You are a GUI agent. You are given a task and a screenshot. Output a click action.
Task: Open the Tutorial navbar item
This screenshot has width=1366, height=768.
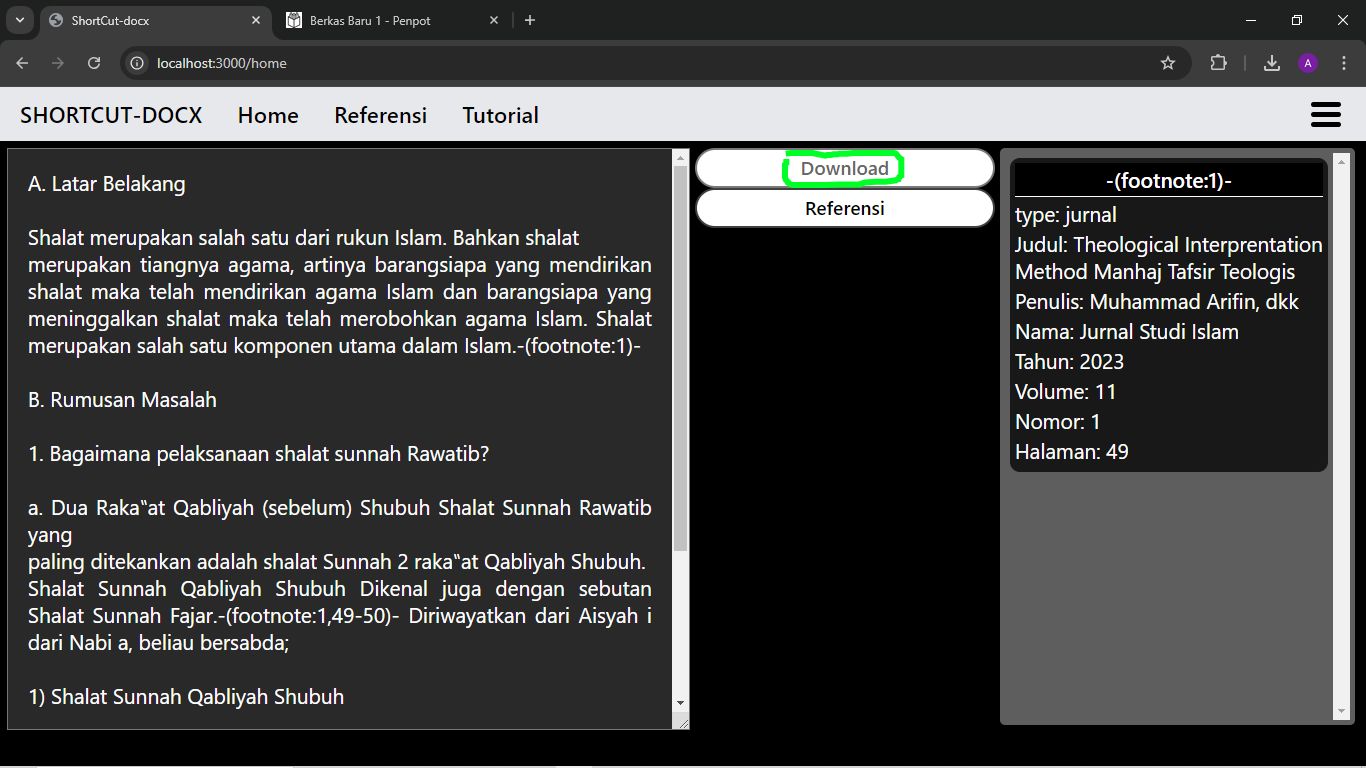coord(500,115)
